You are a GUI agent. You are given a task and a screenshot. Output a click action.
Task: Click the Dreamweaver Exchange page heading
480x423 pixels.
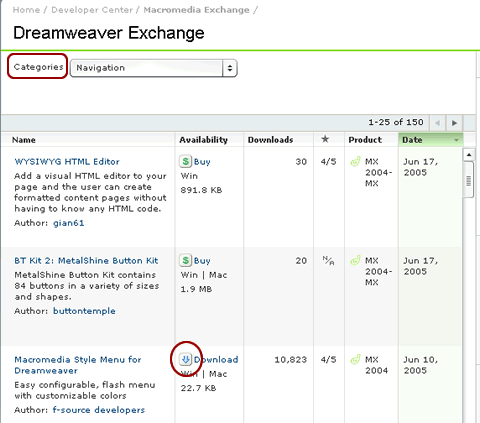click(x=109, y=33)
